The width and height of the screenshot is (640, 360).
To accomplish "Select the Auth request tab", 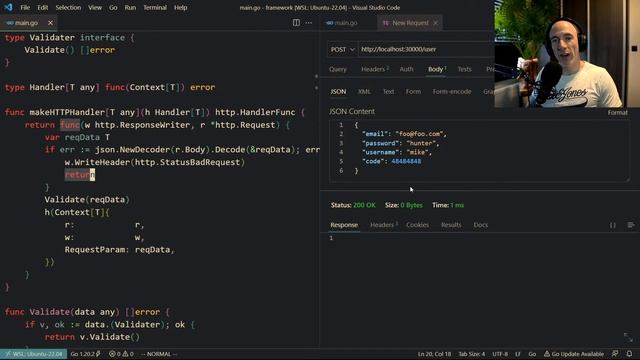I will [x=406, y=69].
